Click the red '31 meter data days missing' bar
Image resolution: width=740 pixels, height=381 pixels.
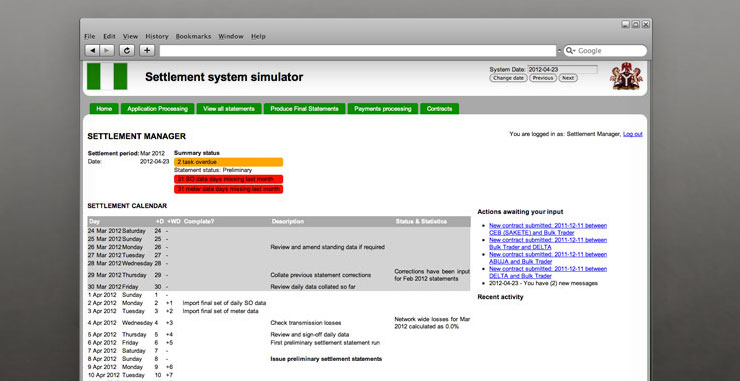click(x=228, y=189)
